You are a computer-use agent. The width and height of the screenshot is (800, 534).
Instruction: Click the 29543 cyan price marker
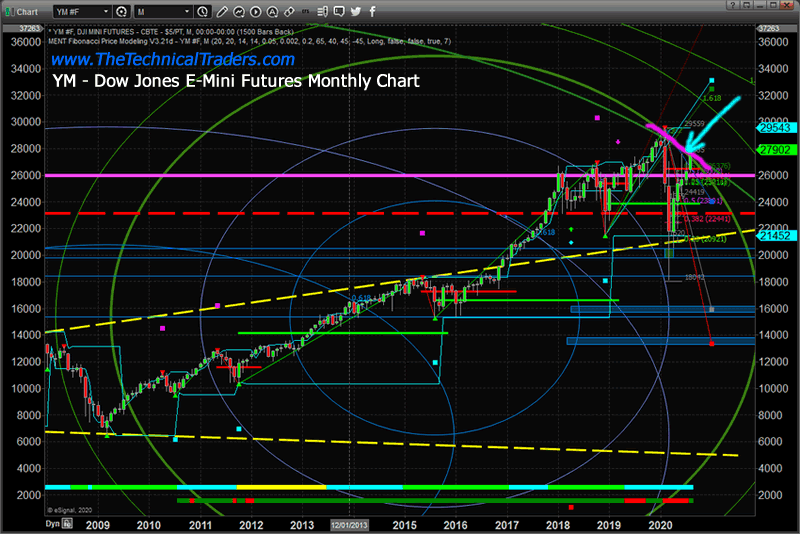[775, 128]
